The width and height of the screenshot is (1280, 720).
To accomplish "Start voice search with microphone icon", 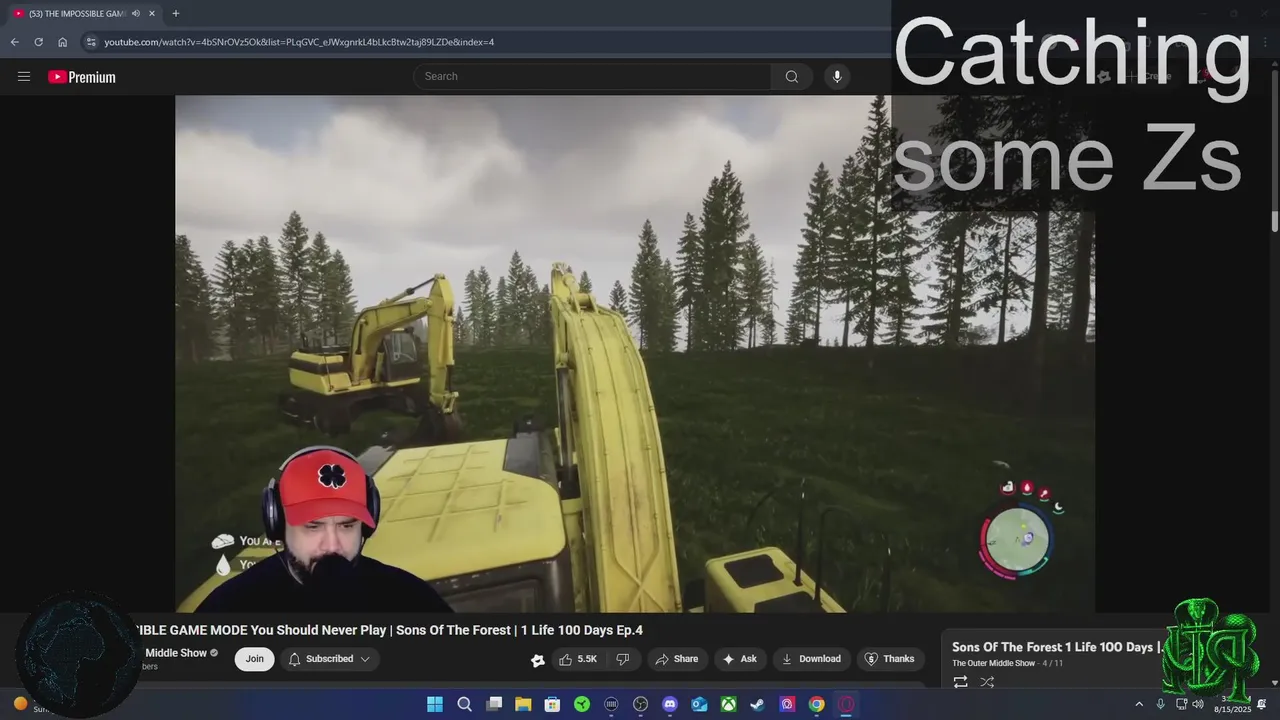I will click(x=837, y=77).
